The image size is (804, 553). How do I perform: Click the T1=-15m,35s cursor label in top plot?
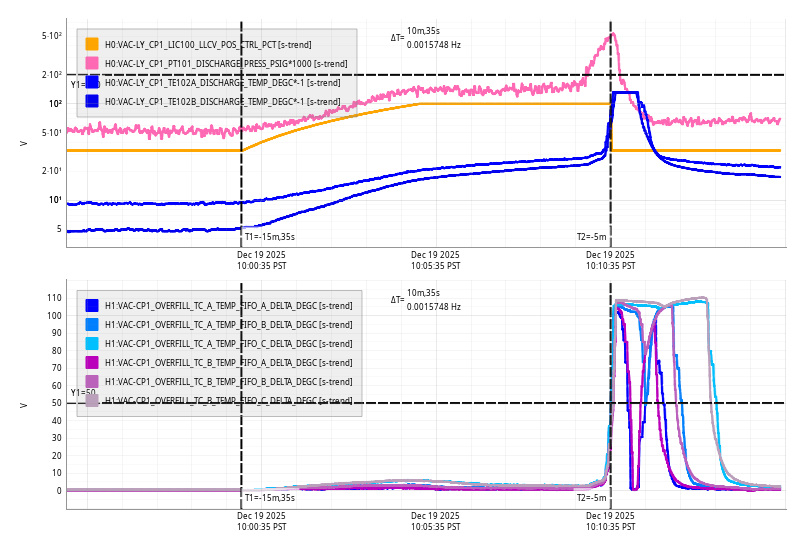270,237
